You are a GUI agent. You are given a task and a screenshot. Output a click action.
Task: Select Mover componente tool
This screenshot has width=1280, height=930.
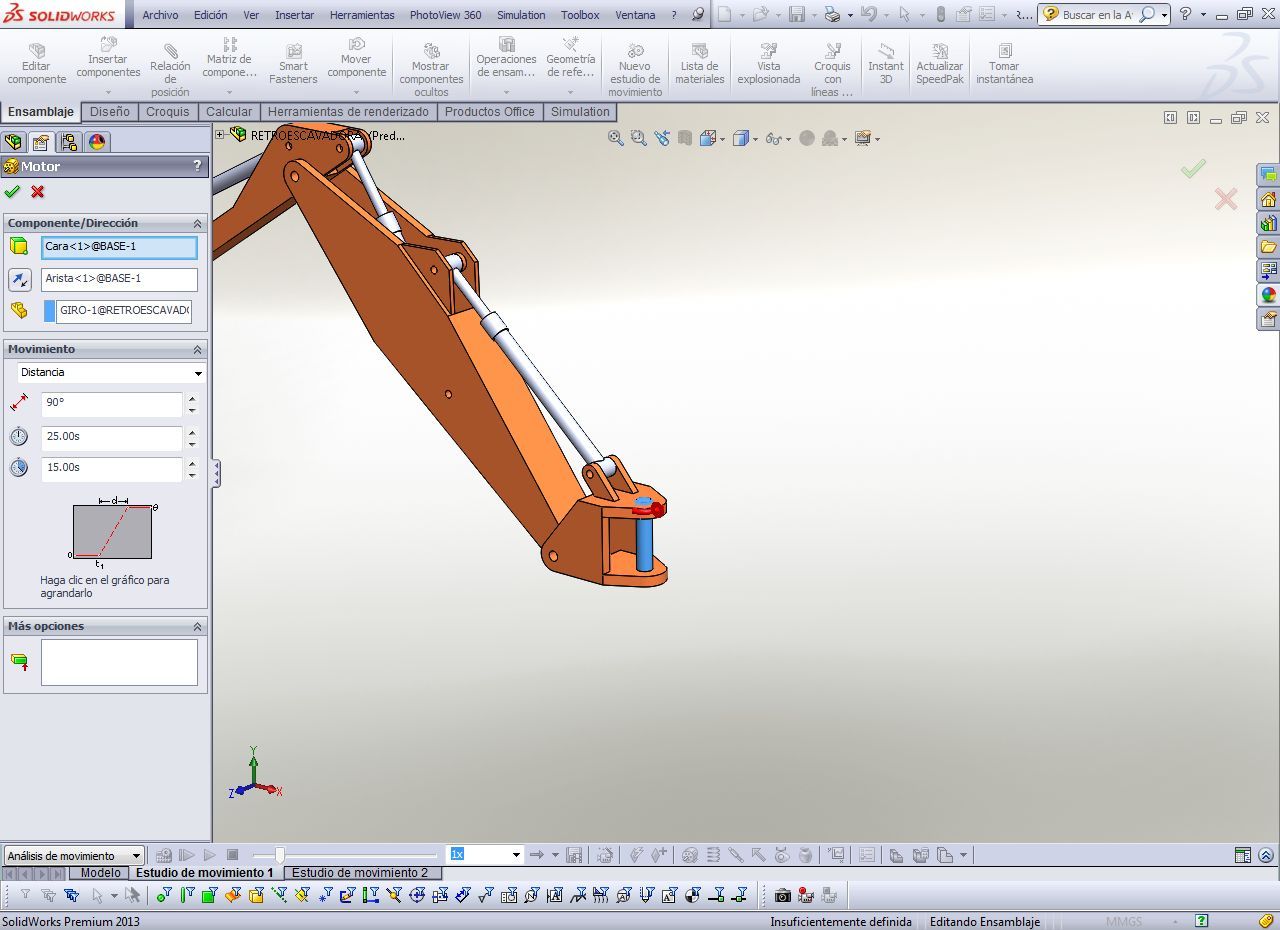coord(356,64)
